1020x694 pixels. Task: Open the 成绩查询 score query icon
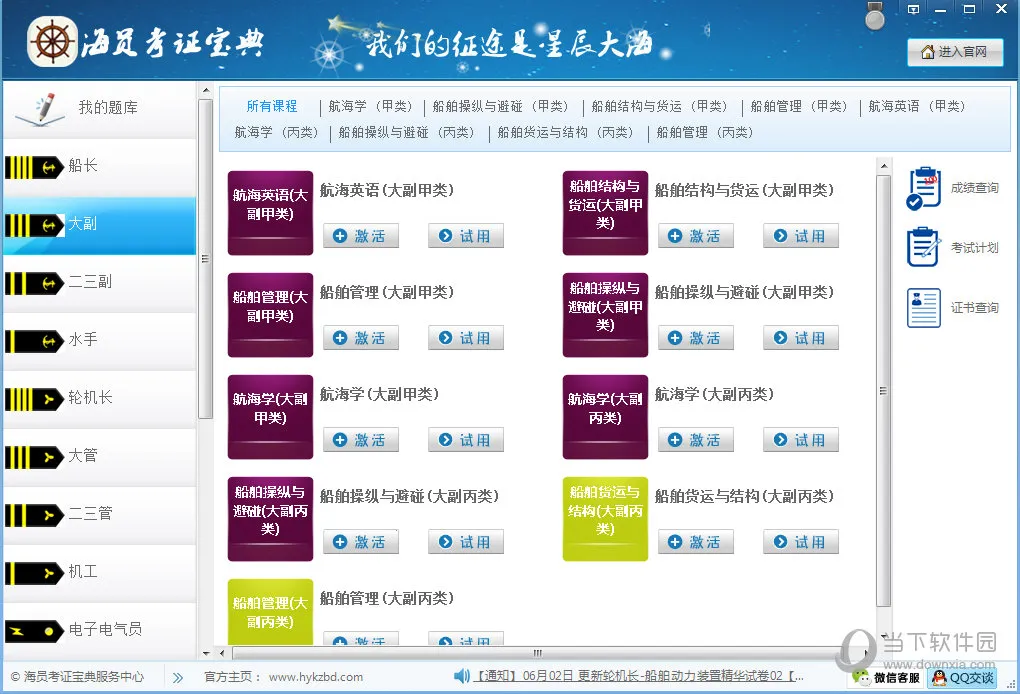(924, 188)
